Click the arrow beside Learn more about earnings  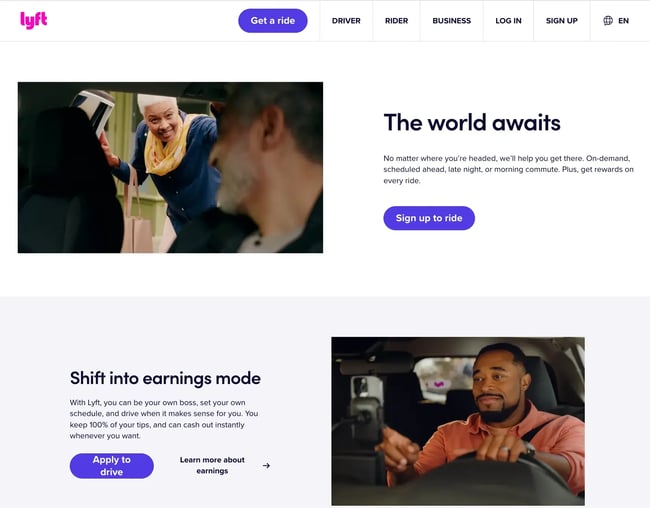[x=266, y=466]
